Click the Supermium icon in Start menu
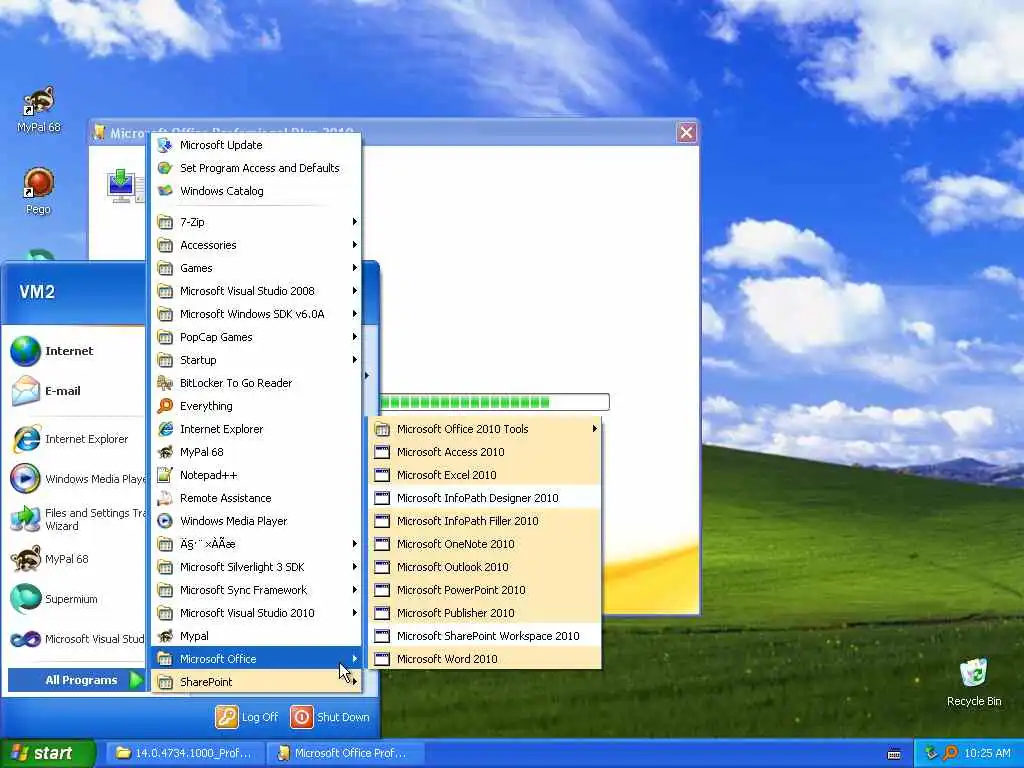The width and height of the screenshot is (1024, 768). [25, 599]
